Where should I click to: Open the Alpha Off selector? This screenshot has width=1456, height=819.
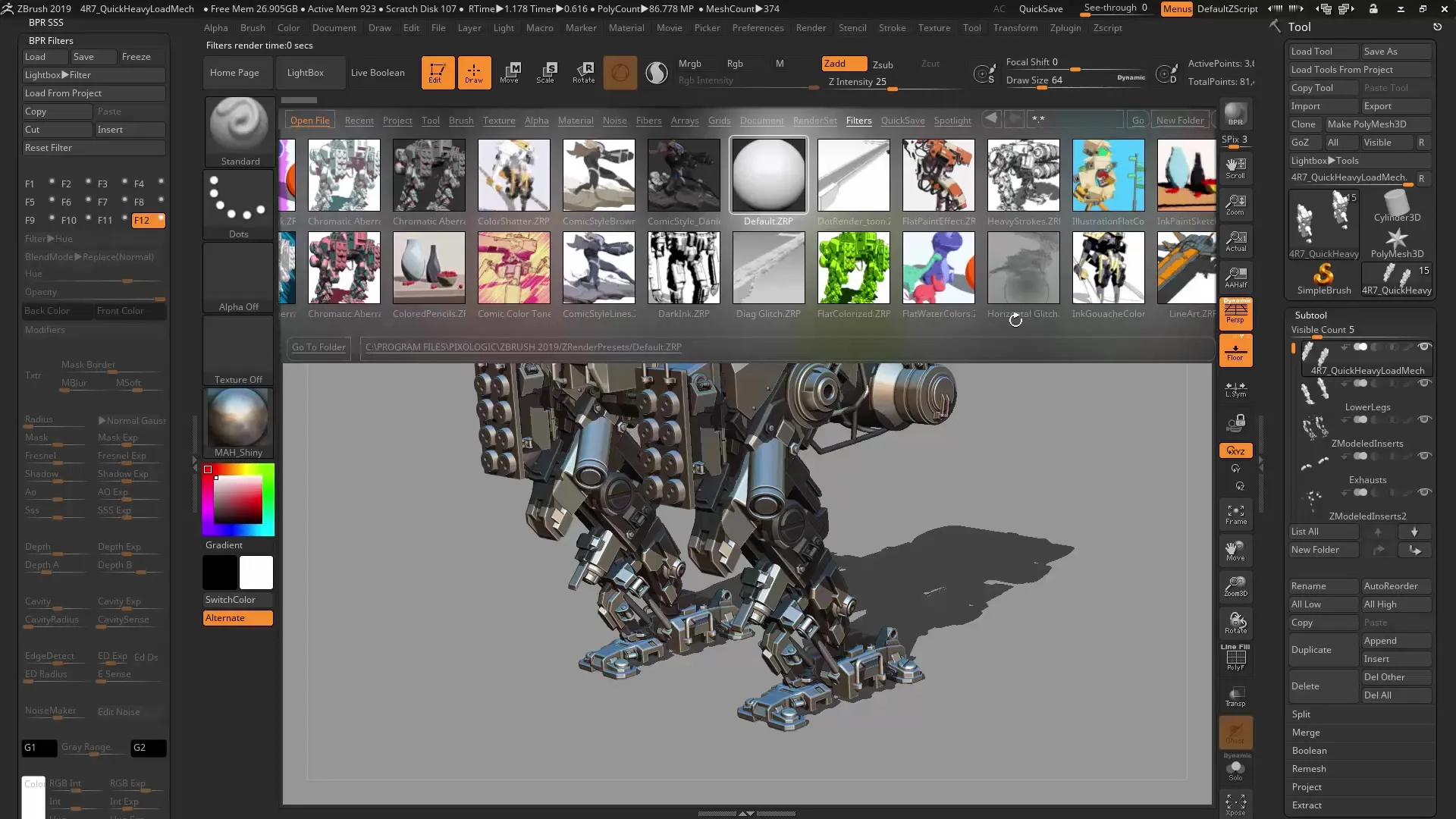tap(239, 277)
